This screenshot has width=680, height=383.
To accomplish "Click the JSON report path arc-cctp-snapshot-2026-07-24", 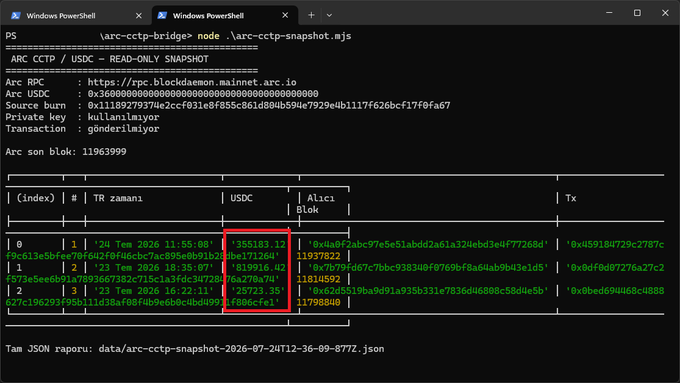I will (241, 349).
